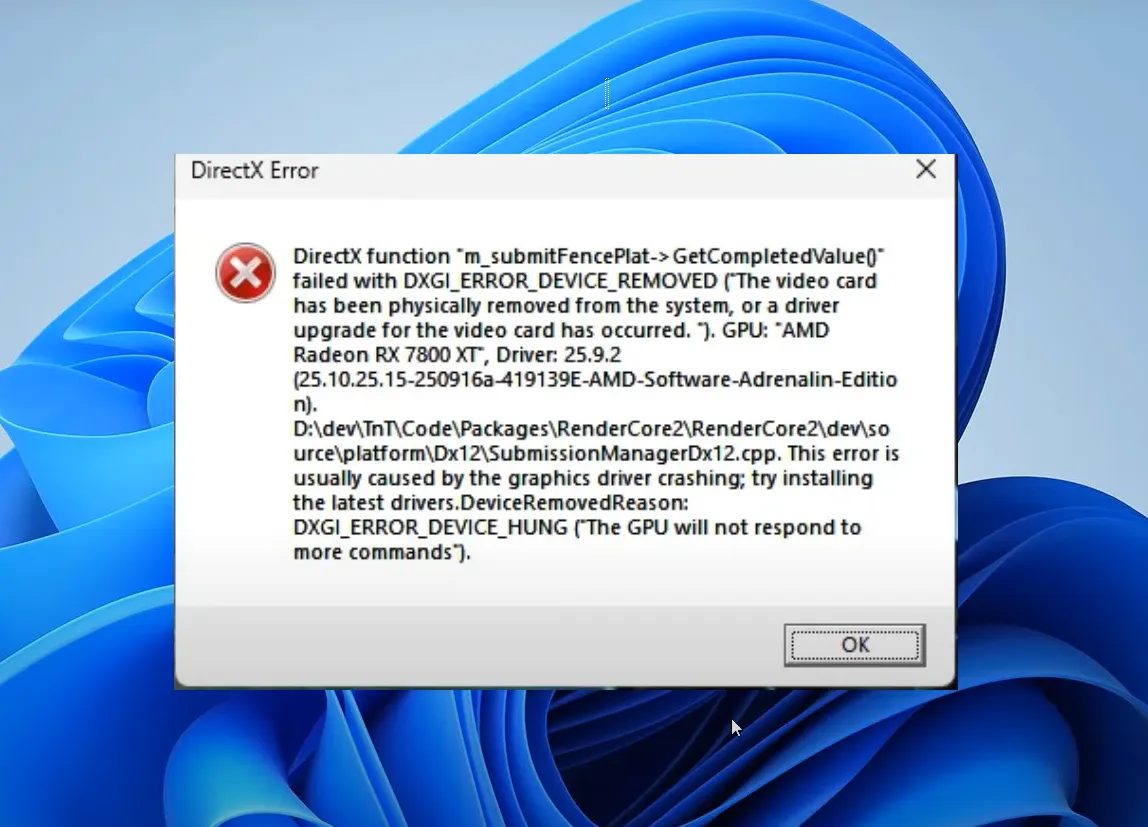
Task: Click OK to dismiss the DirectX error
Action: coord(854,645)
